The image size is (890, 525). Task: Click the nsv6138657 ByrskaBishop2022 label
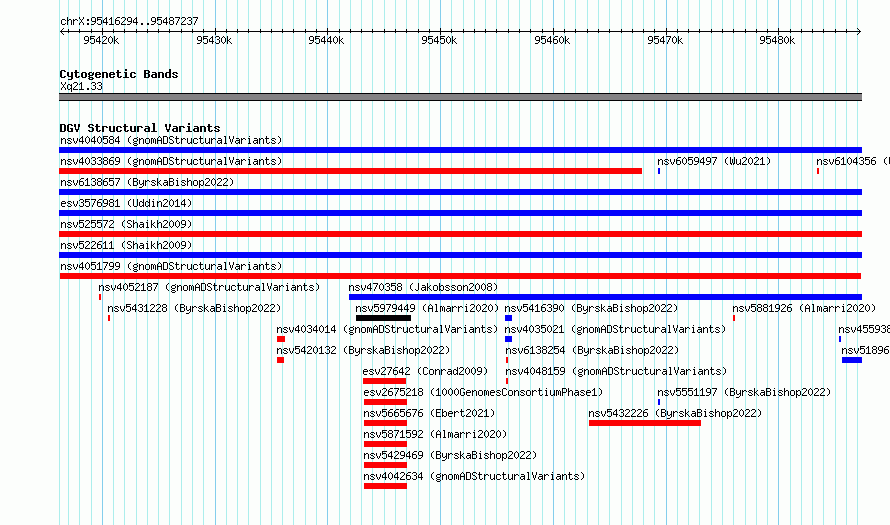coord(147,182)
